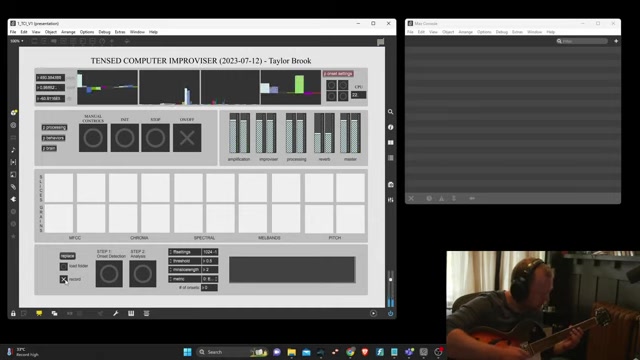This screenshot has width=640, height=360.
Task: Clear the Max Console with X icon
Action: (x=411, y=198)
